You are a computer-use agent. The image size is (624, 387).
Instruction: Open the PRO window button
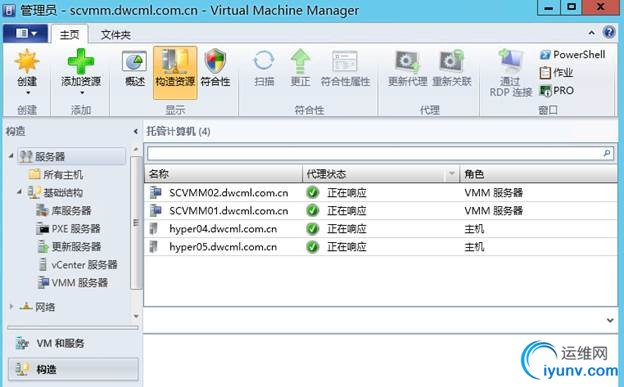(557, 90)
